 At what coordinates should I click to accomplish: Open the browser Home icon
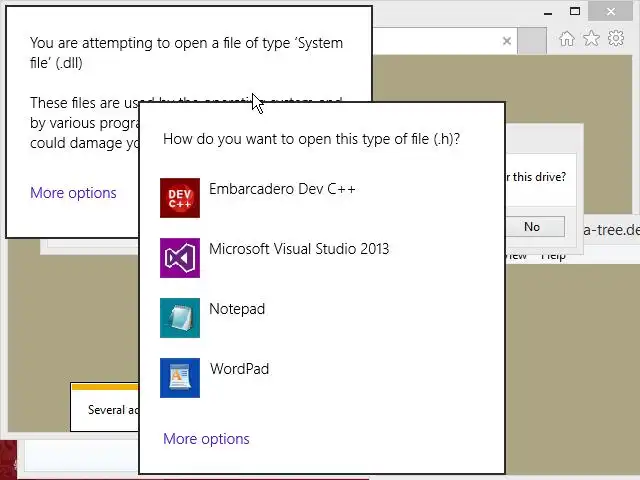[567, 39]
